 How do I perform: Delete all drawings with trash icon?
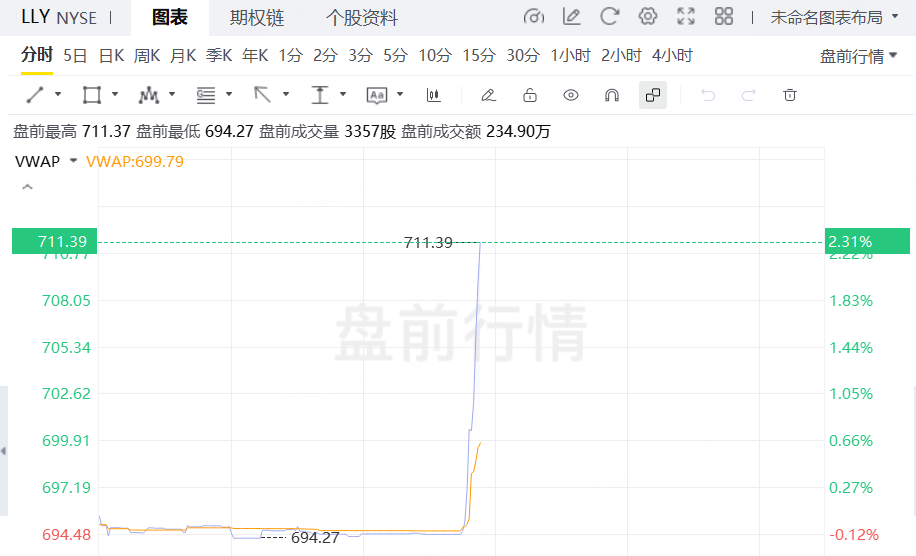click(790, 95)
